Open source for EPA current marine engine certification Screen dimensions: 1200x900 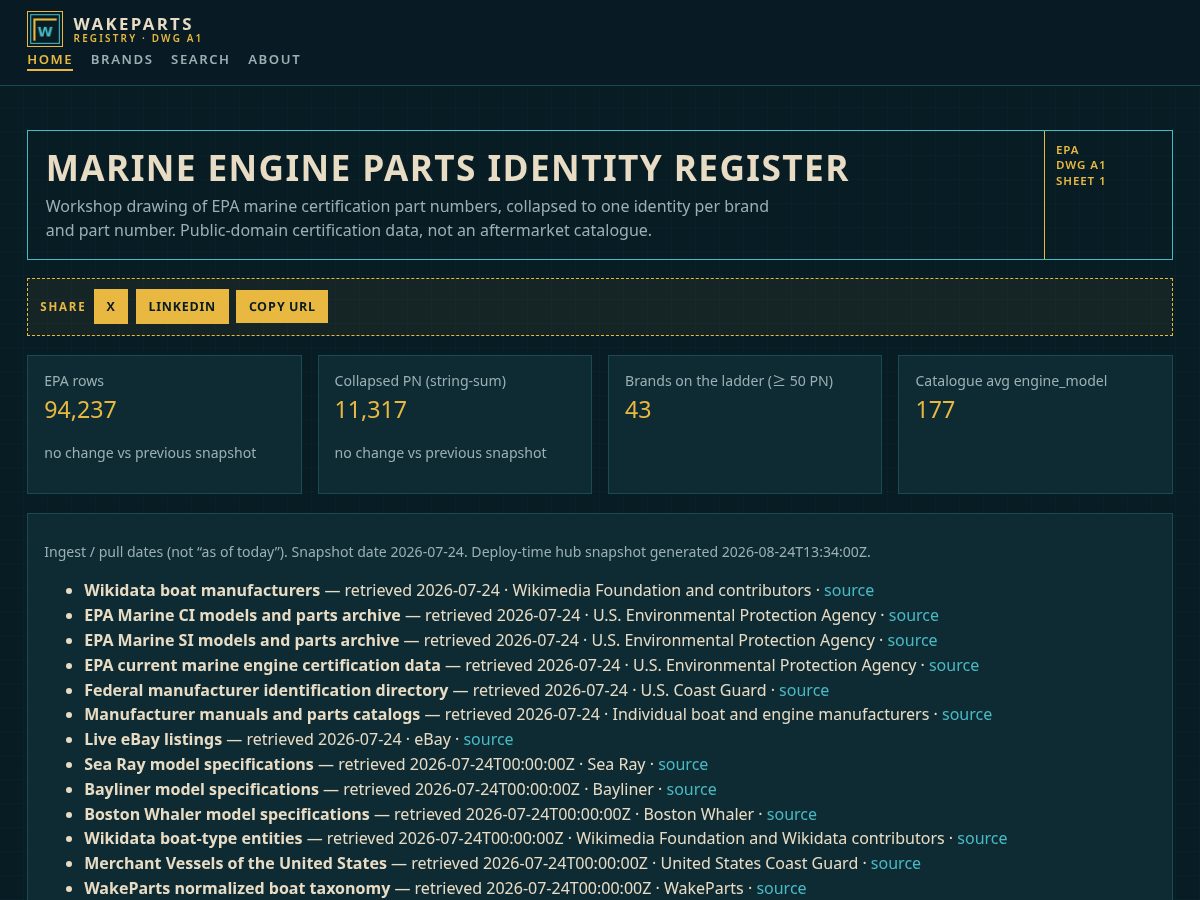click(x=954, y=665)
